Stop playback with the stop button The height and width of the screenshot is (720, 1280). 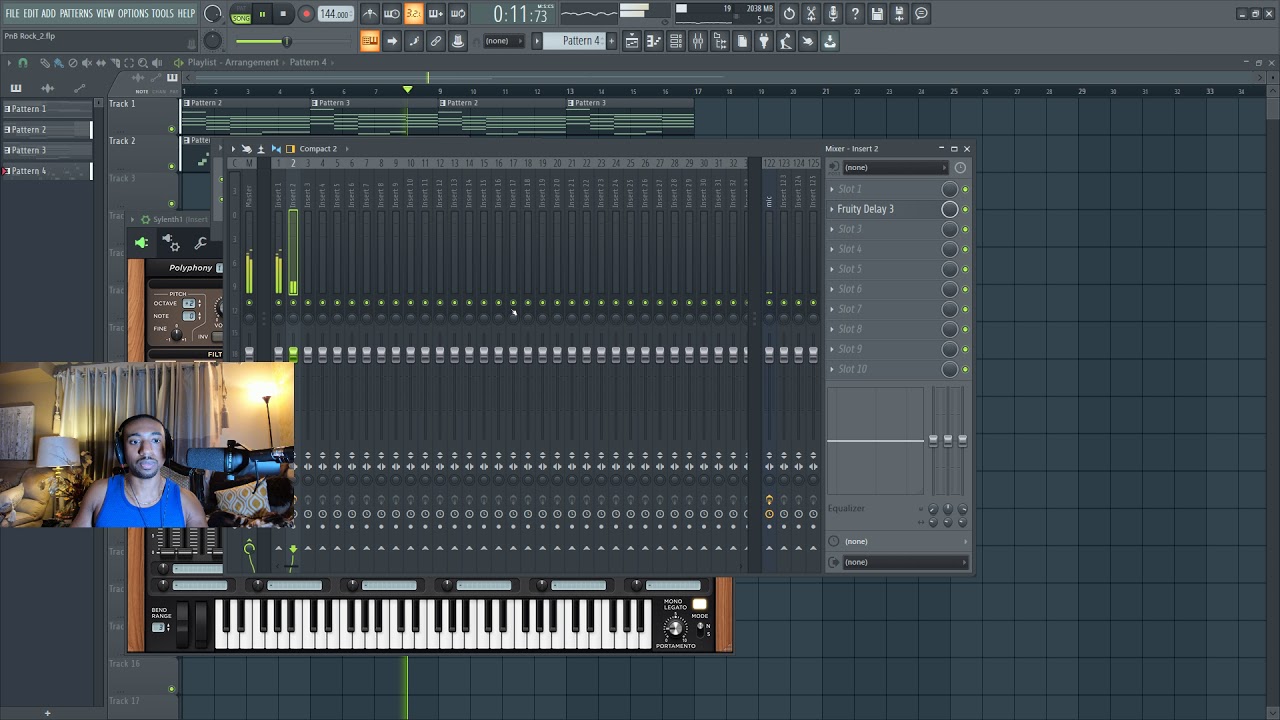tap(284, 14)
